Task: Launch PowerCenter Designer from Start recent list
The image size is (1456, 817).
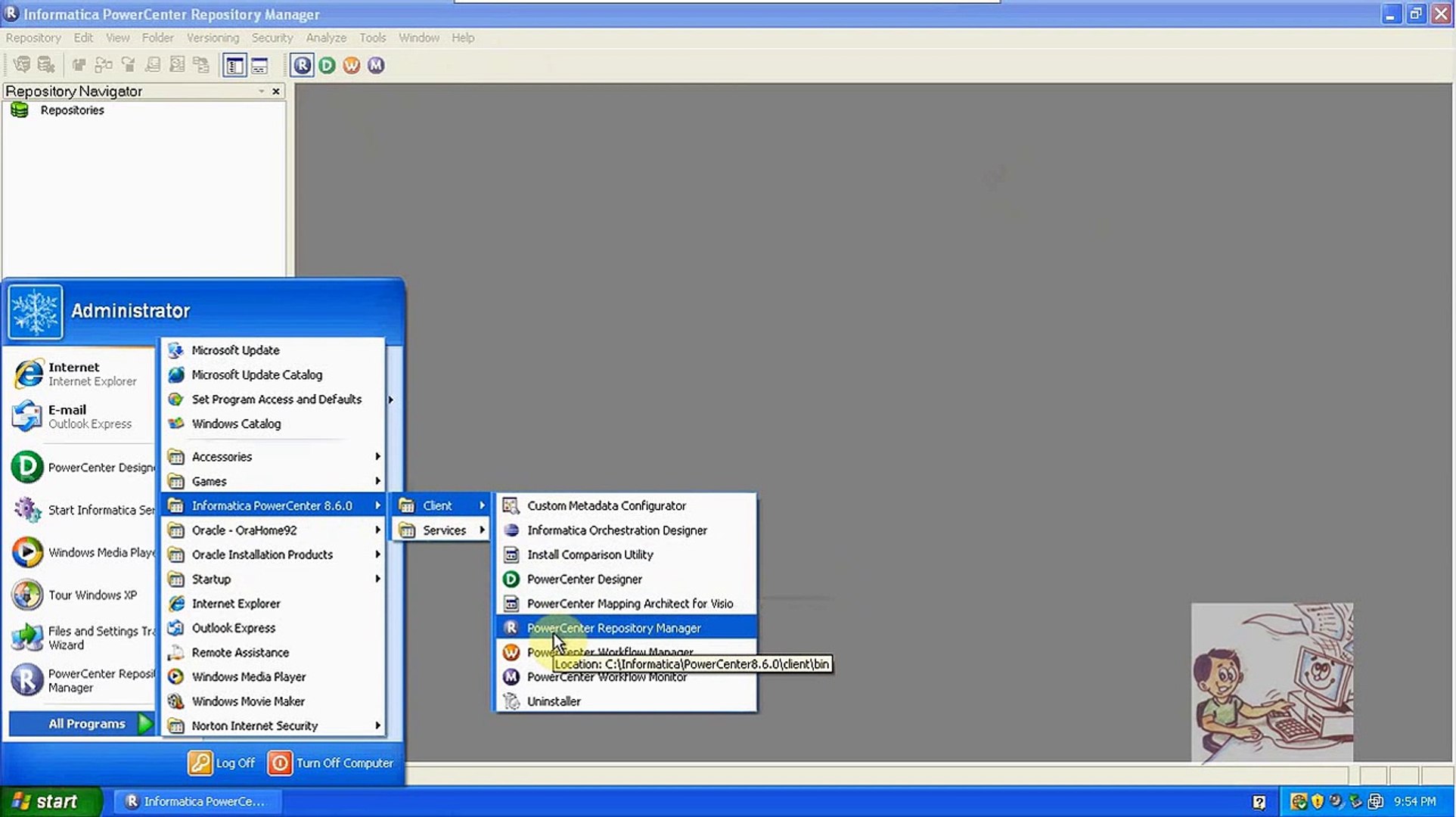Action: coord(81,468)
